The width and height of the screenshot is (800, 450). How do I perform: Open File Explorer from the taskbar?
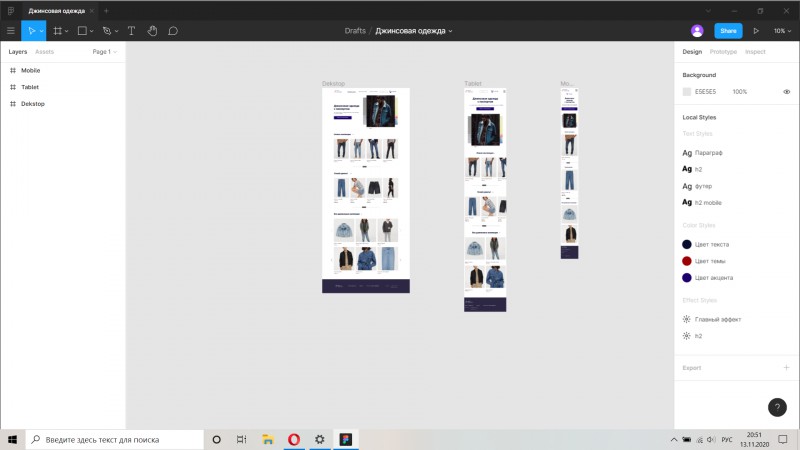click(x=268, y=439)
